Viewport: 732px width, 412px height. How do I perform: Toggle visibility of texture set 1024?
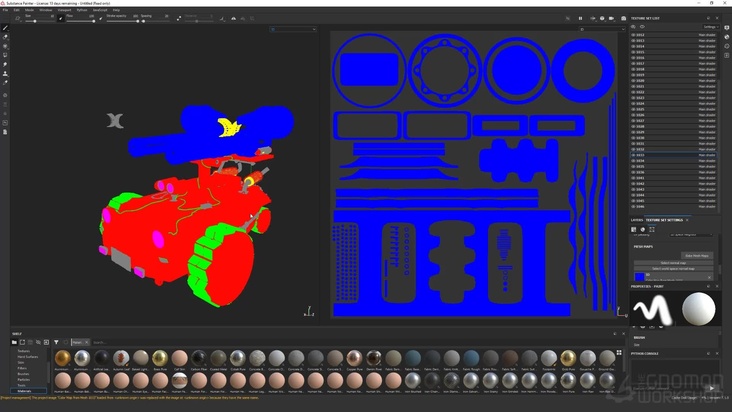633,103
